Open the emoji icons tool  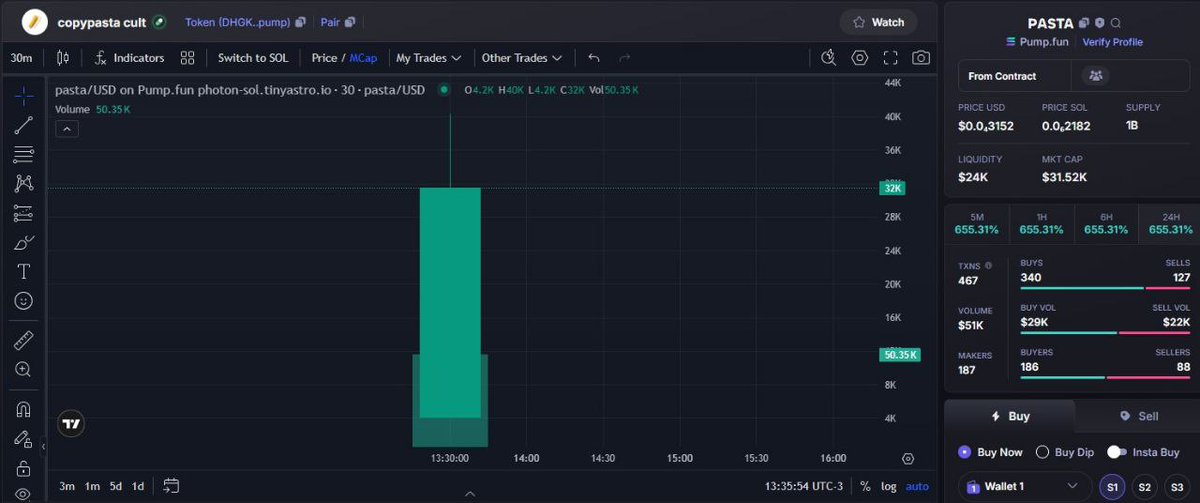click(x=24, y=300)
